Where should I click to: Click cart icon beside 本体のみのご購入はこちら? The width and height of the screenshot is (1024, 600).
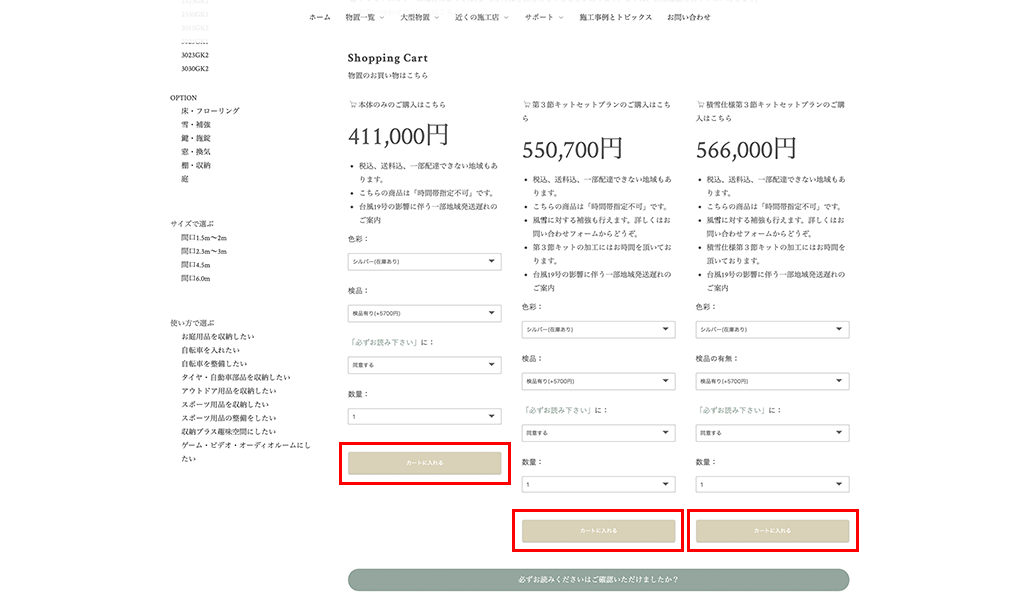(353, 104)
